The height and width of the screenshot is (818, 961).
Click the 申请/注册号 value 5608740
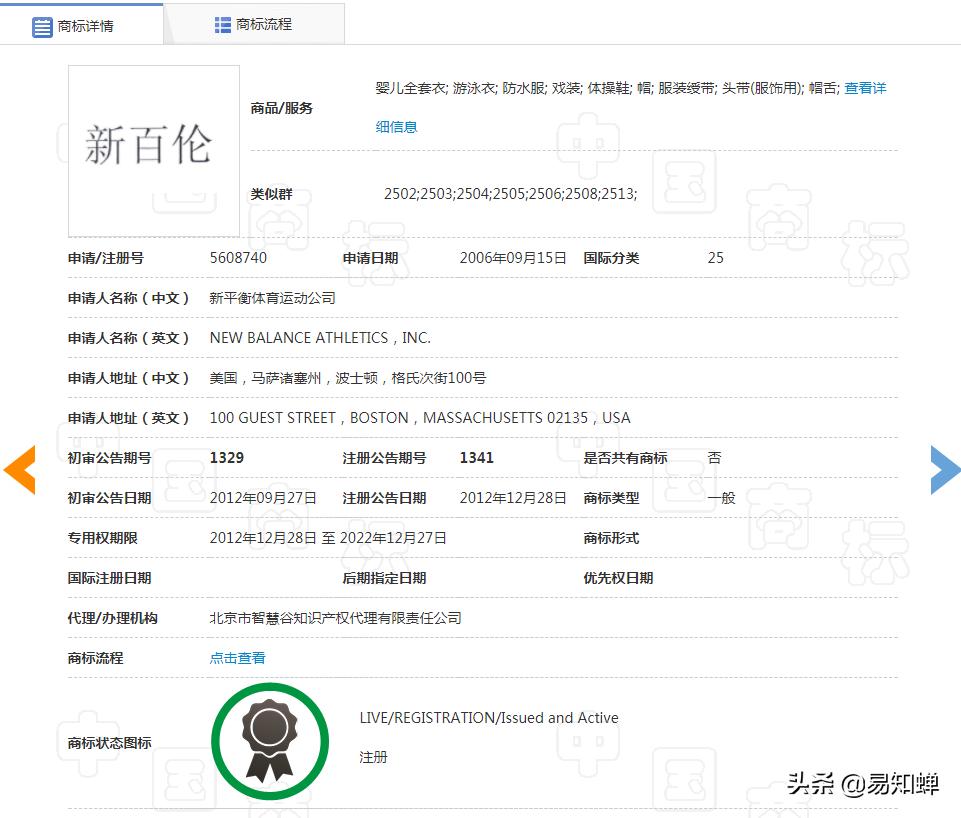point(237,257)
